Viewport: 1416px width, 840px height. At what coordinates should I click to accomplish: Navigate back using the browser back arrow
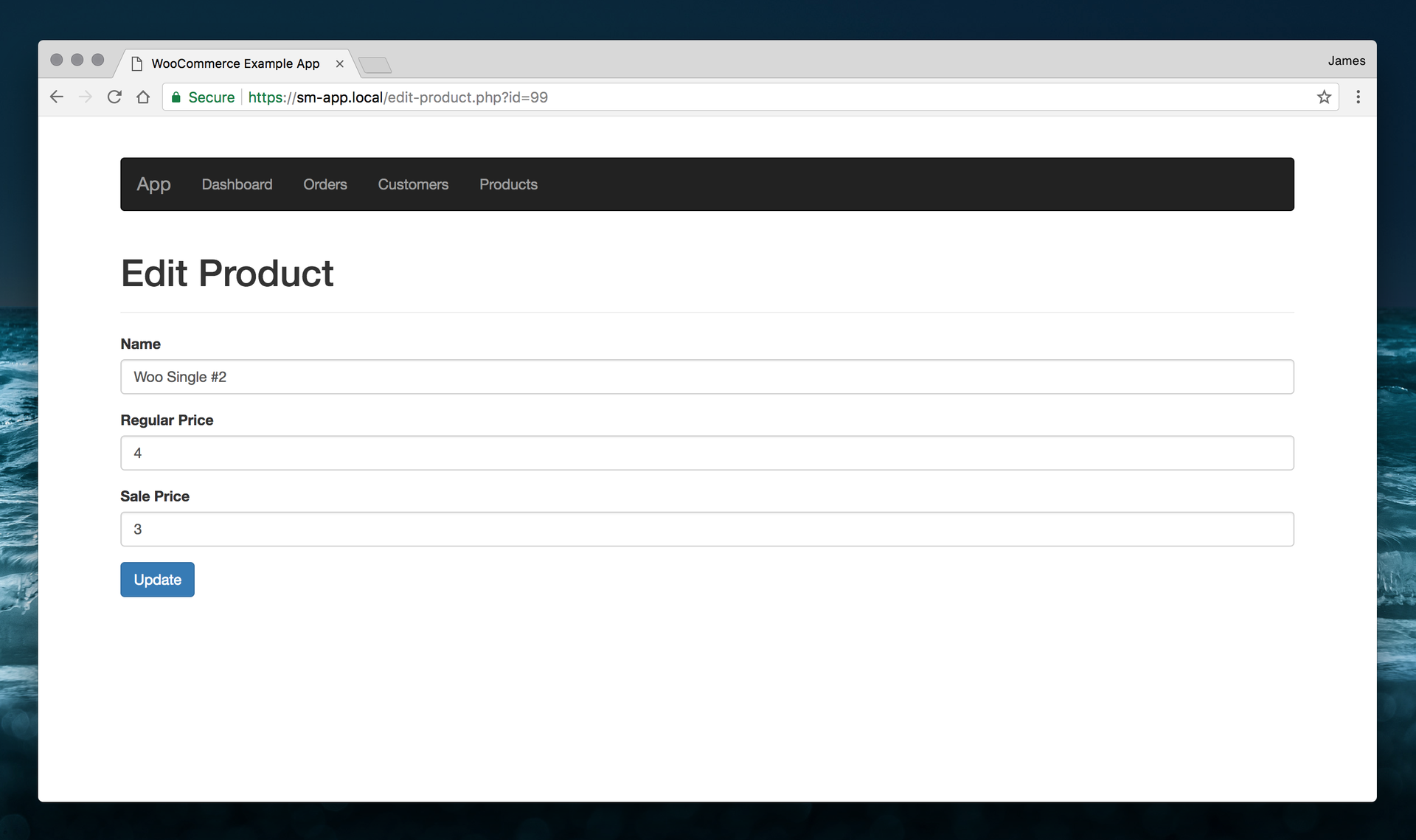click(x=57, y=97)
